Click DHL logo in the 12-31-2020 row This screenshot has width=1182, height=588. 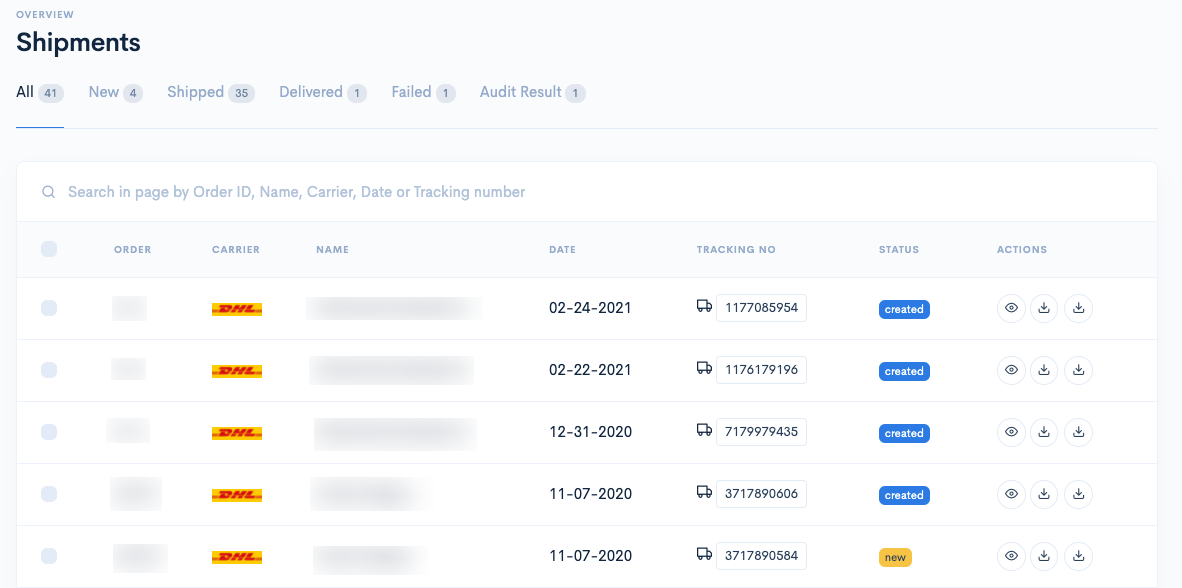pyautogui.click(x=237, y=433)
